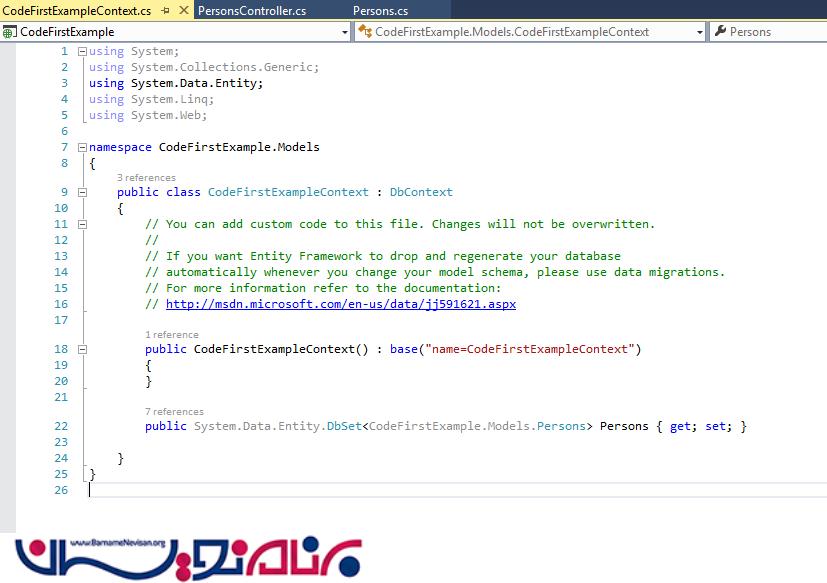Open the CodeFirstExample project dropdown
The image size is (827, 583).
click(x=345, y=32)
